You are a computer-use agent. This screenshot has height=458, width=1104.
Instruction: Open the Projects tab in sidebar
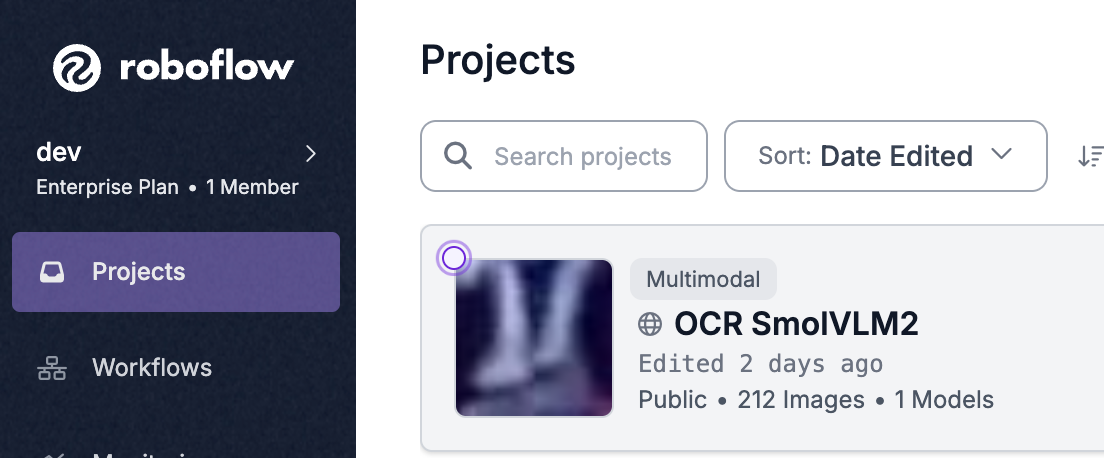click(x=176, y=272)
